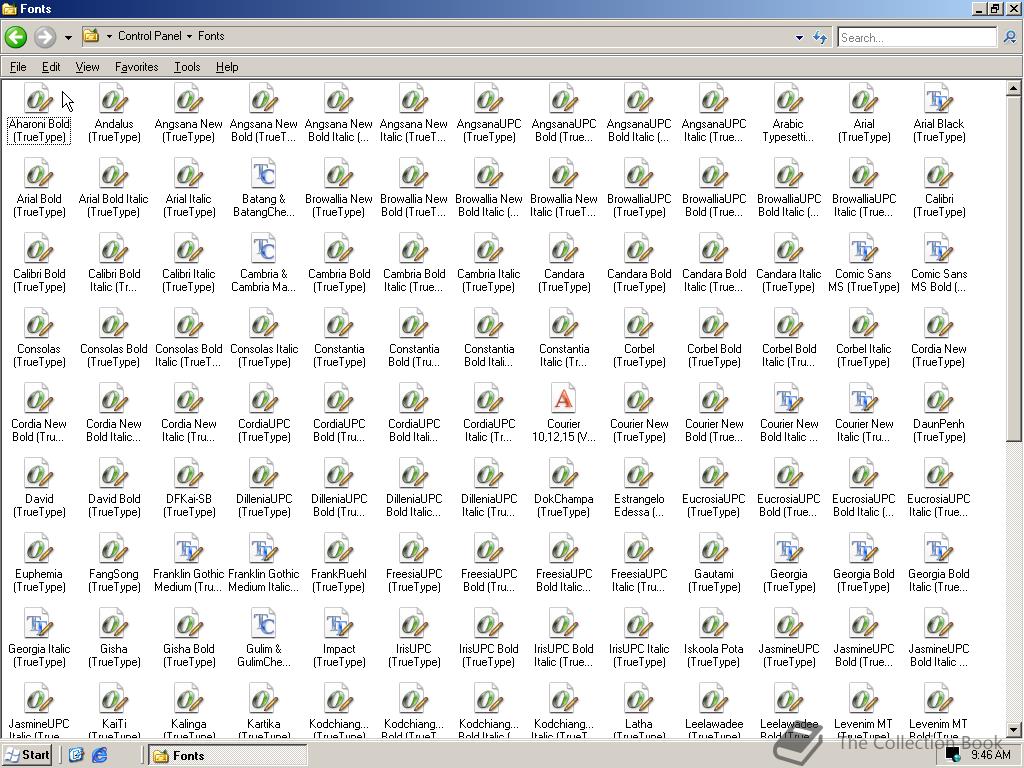Select the Impact font icon
This screenshot has width=1024, height=768.
click(x=339, y=625)
